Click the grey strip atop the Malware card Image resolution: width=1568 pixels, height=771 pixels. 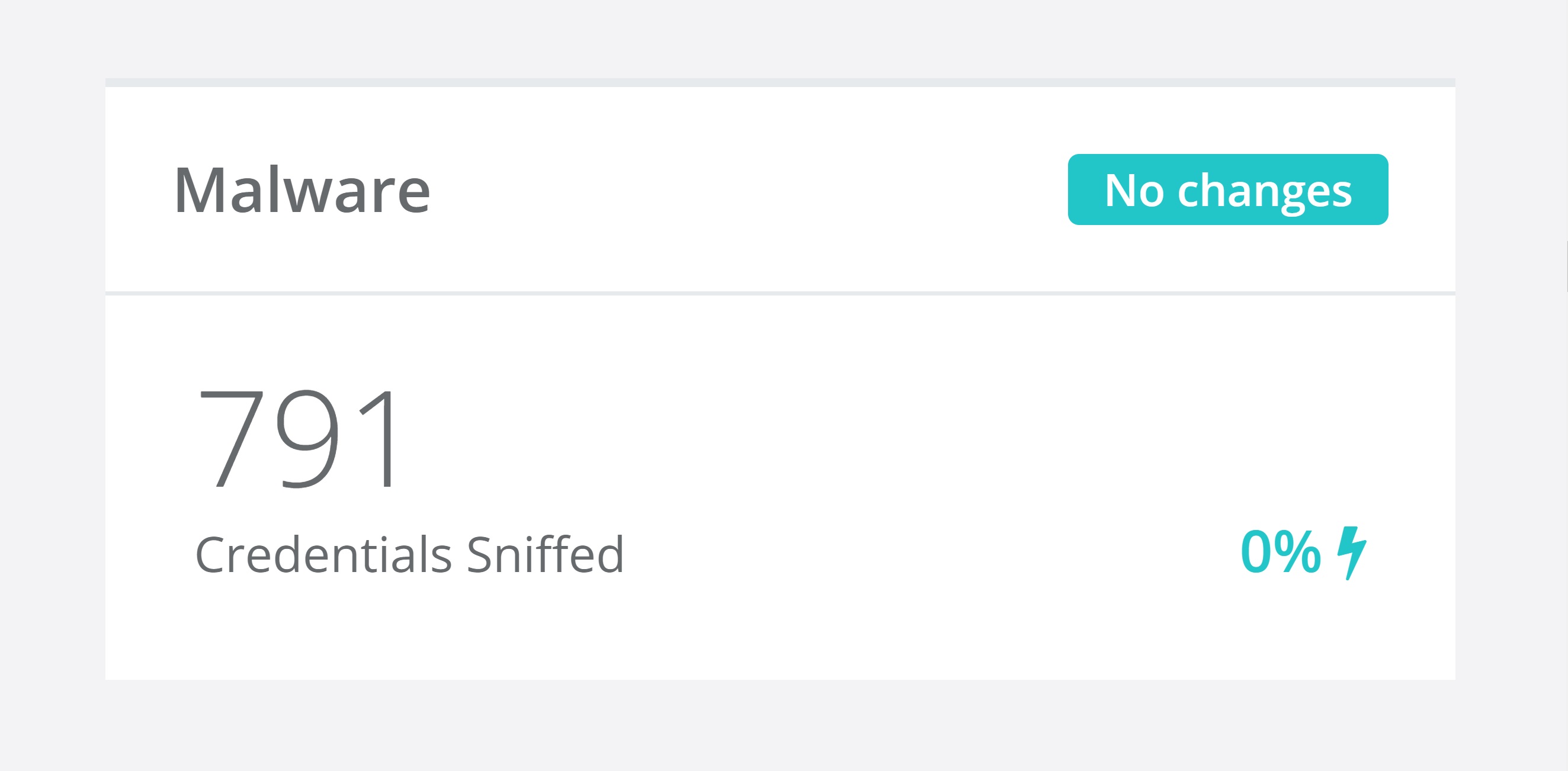(x=780, y=82)
